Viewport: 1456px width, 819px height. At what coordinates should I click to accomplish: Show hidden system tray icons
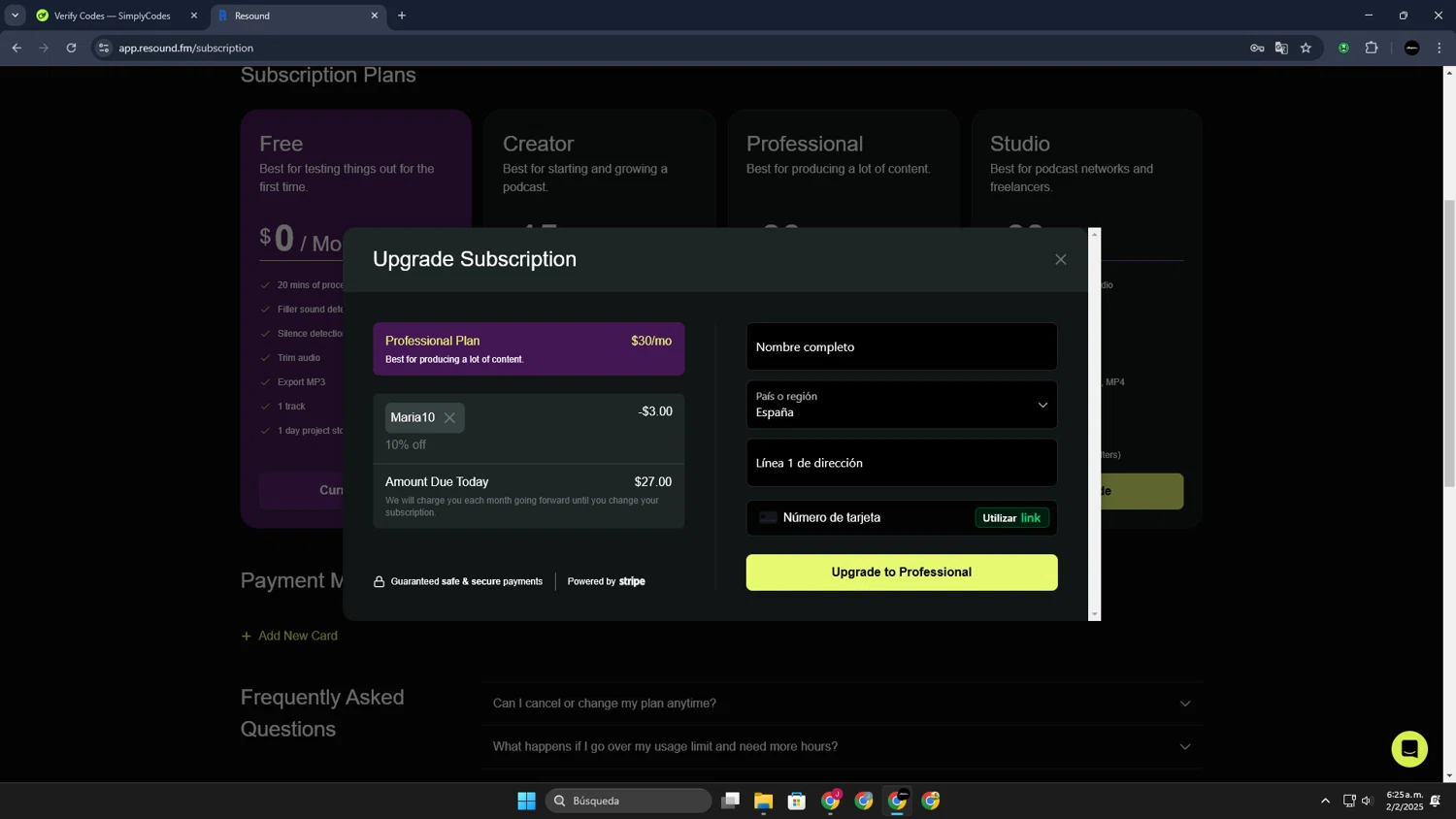[x=1325, y=801]
